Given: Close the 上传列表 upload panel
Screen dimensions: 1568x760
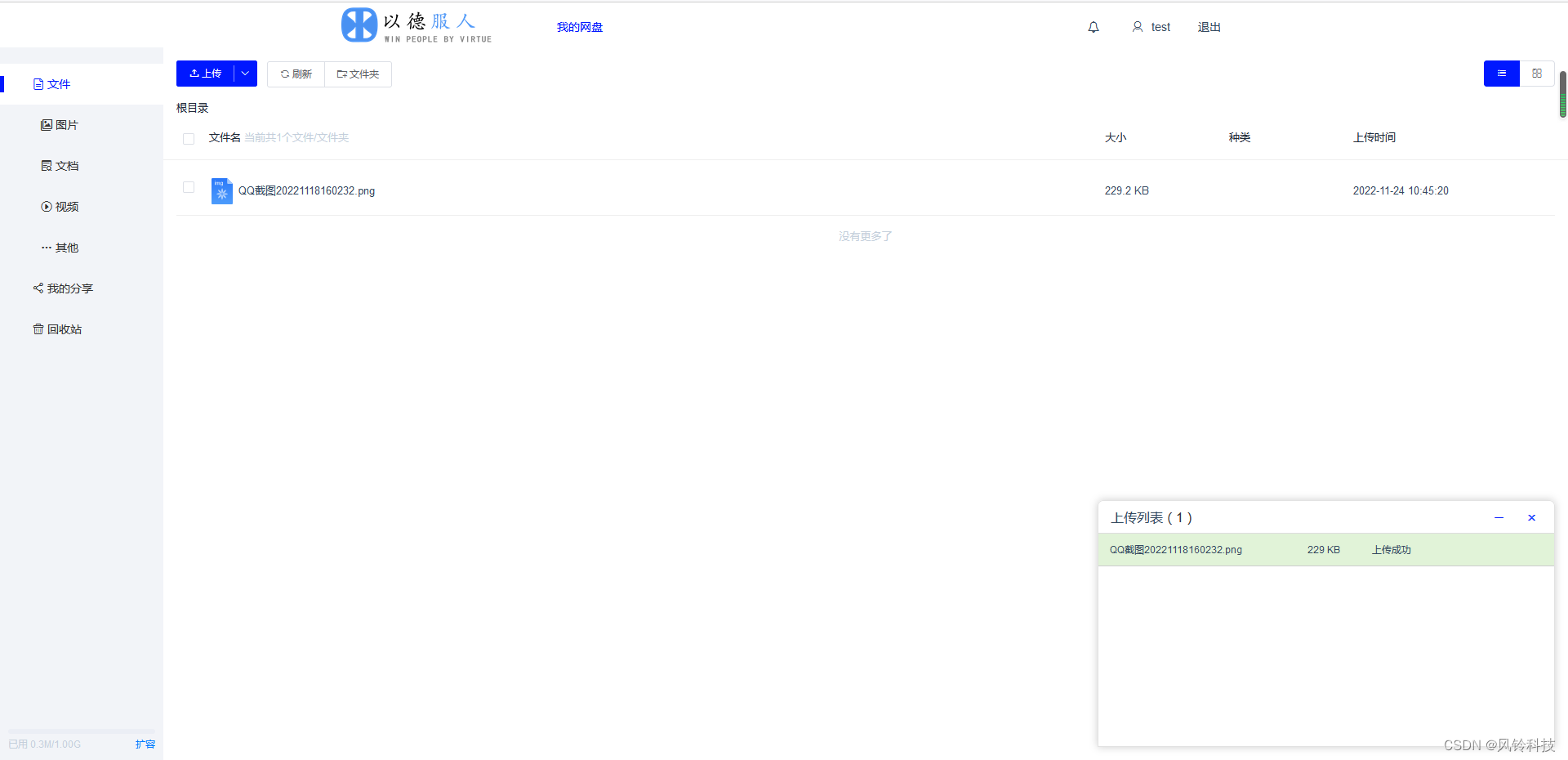Looking at the screenshot, I should [x=1532, y=517].
